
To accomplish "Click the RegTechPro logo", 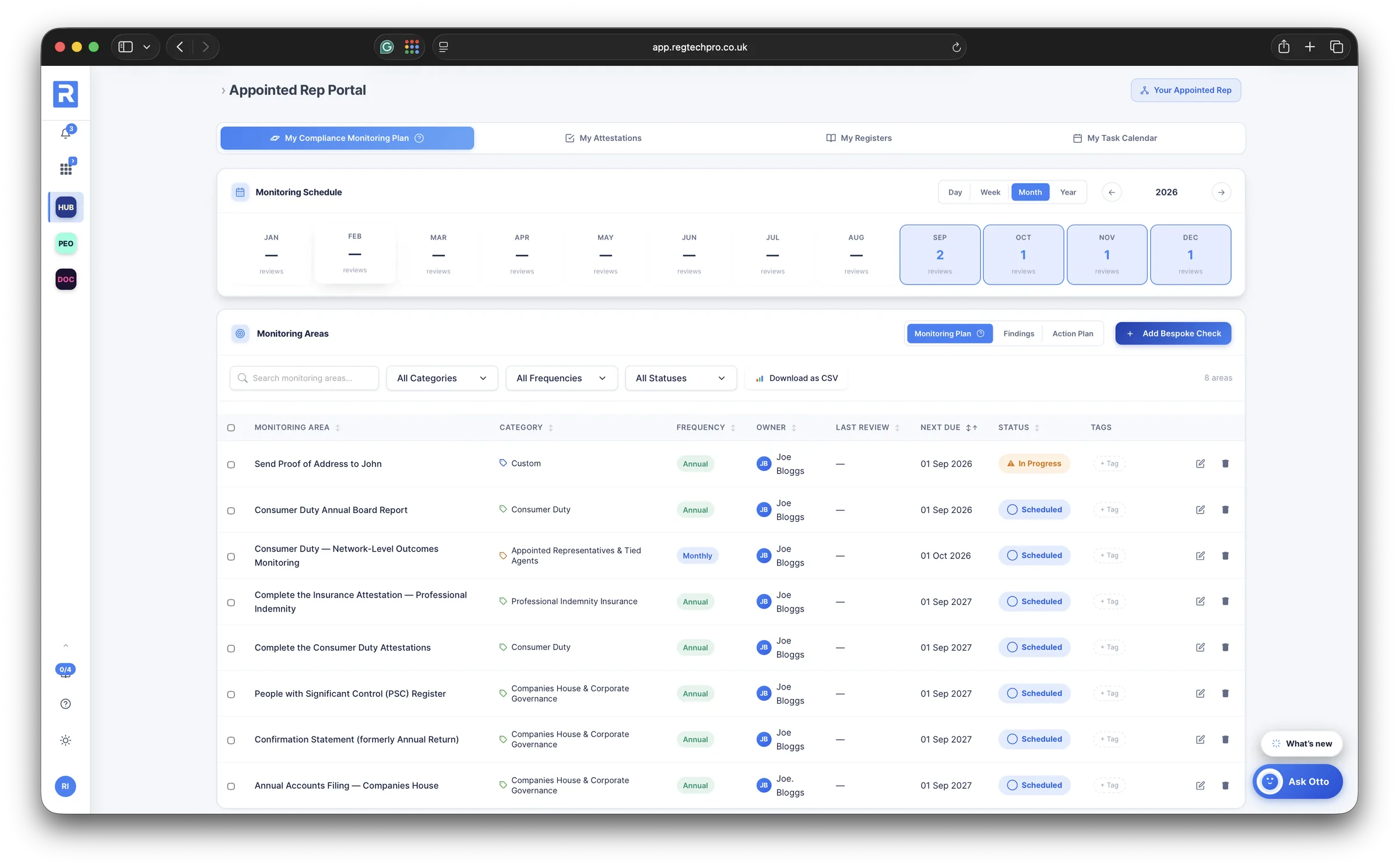I will coord(65,94).
